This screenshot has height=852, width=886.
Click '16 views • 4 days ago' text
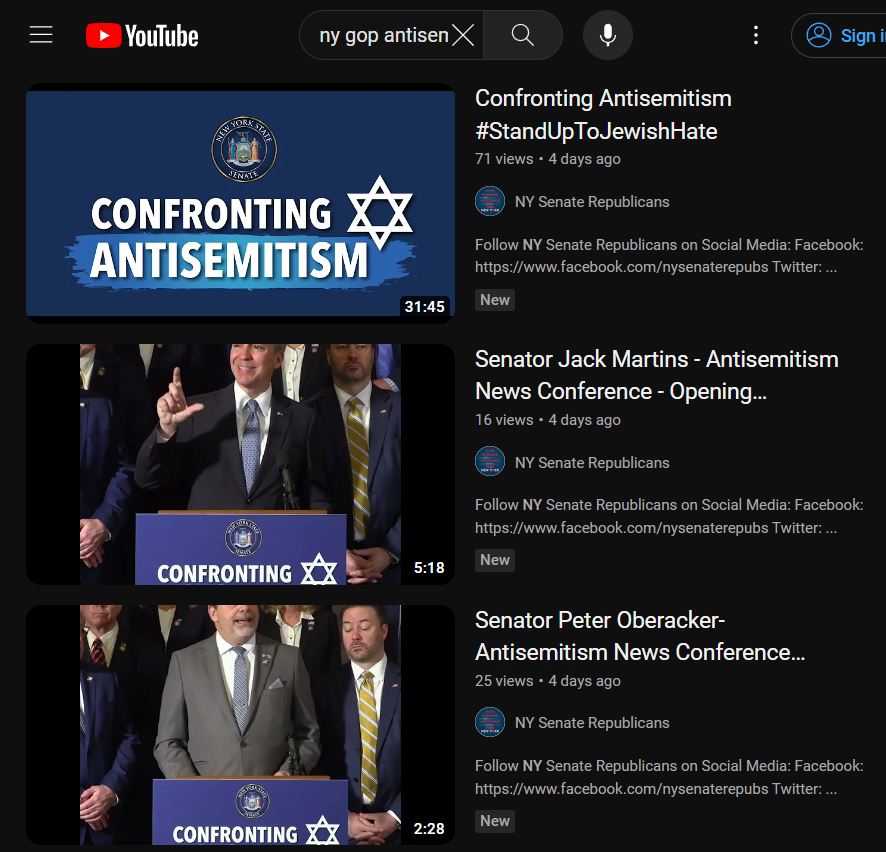point(548,420)
